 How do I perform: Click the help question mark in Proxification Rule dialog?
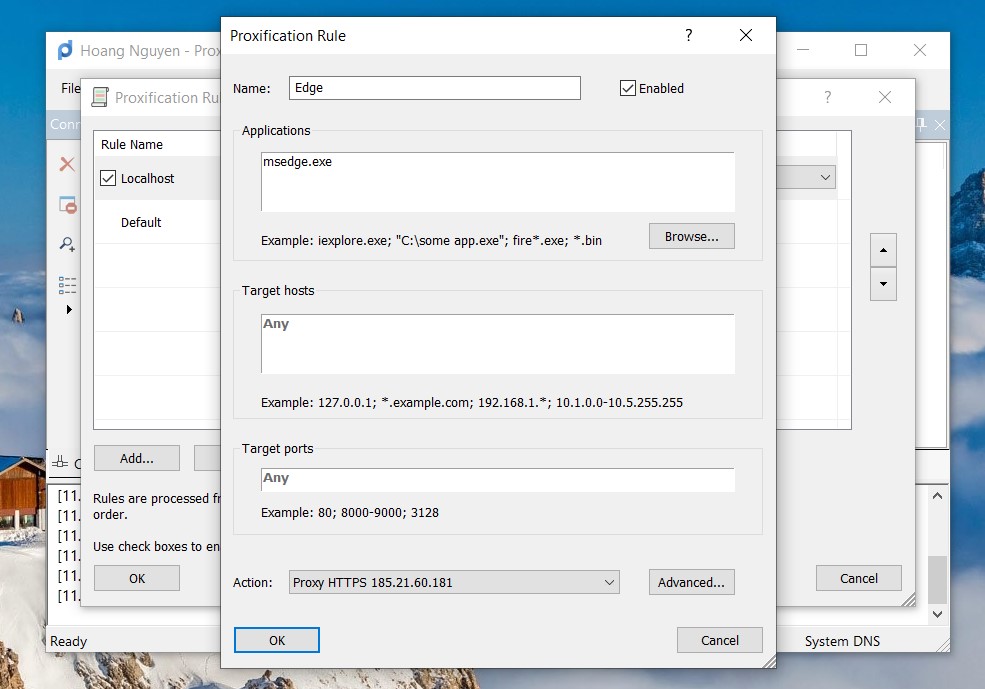[688, 36]
